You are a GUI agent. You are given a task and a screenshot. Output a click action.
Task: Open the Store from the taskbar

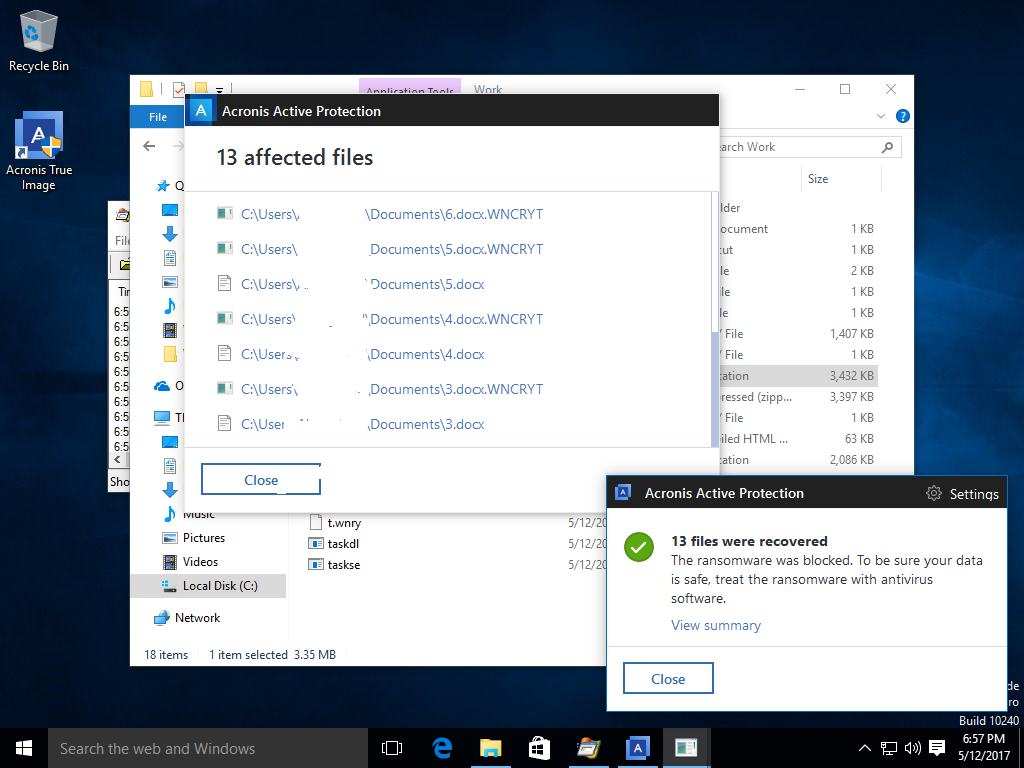[539, 748]
